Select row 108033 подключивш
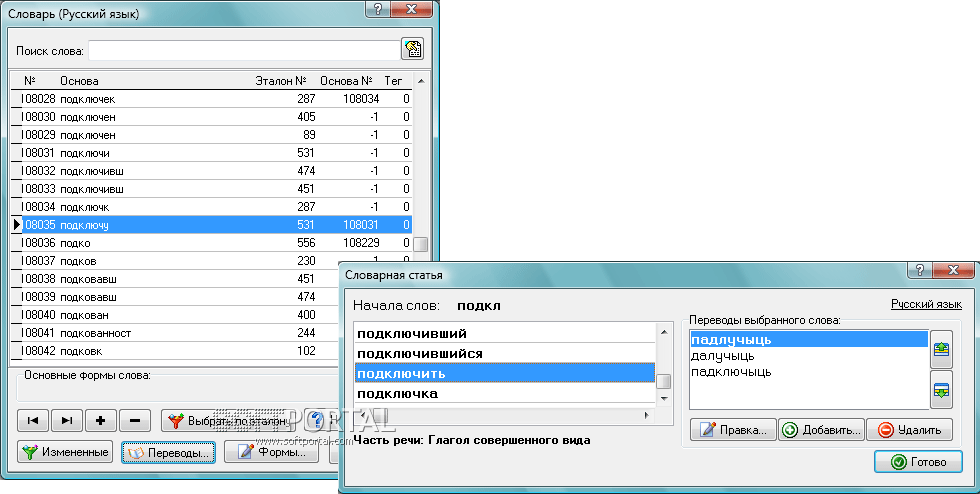Viewport: 980px width, 494px height. (x=211, y=189)
